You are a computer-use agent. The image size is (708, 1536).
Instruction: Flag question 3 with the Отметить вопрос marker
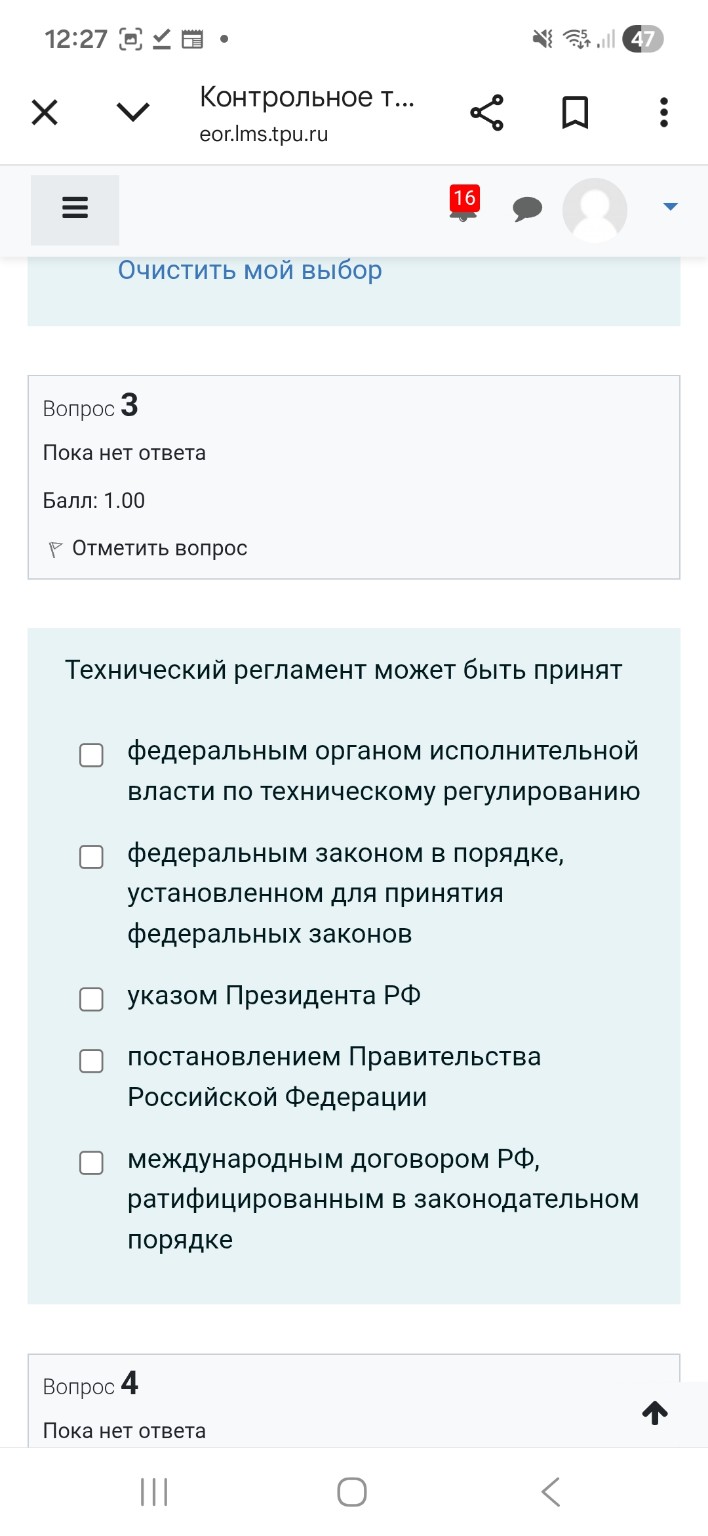[x=147, y=548]
